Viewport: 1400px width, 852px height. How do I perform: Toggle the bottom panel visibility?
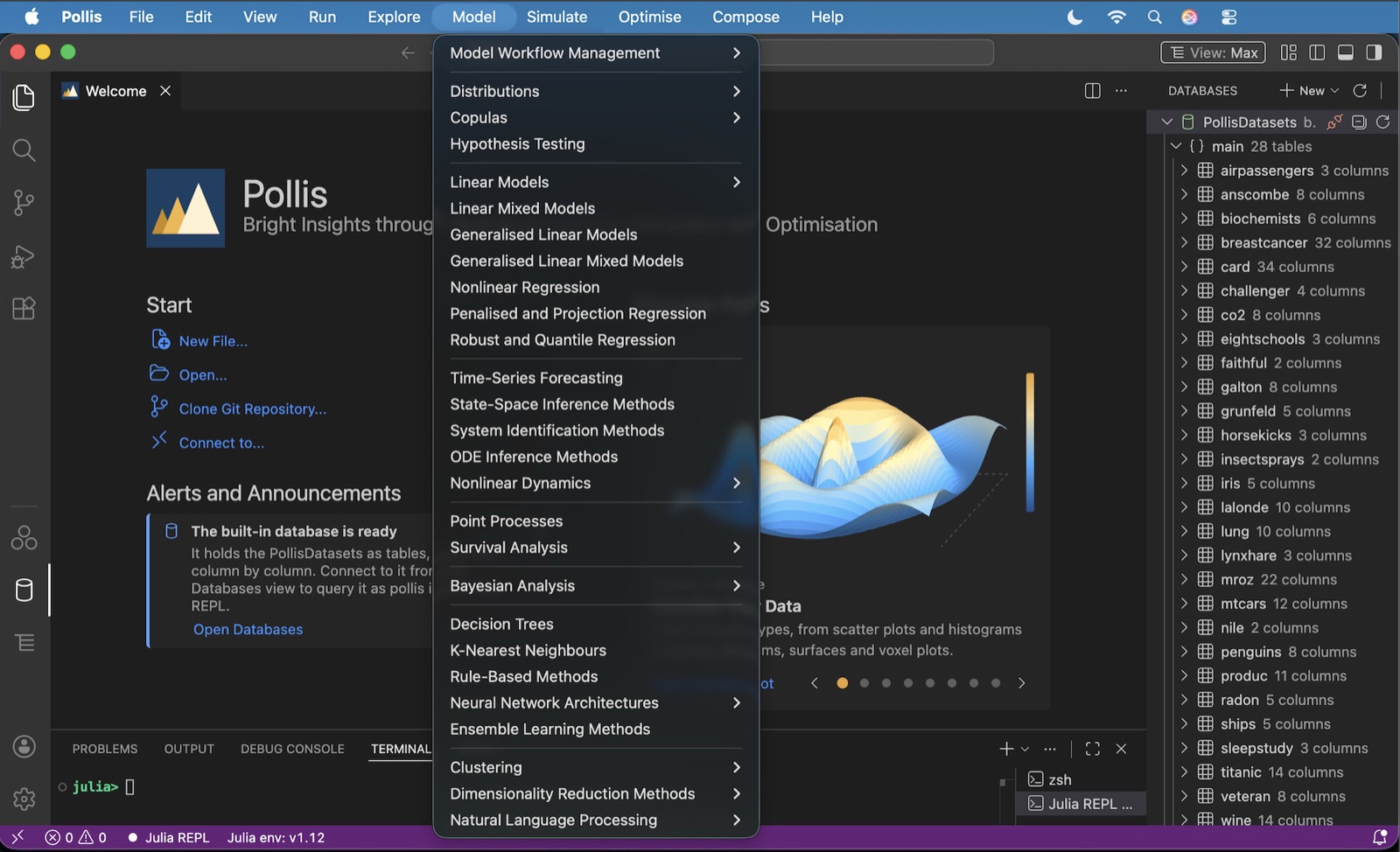(1346, 52)
